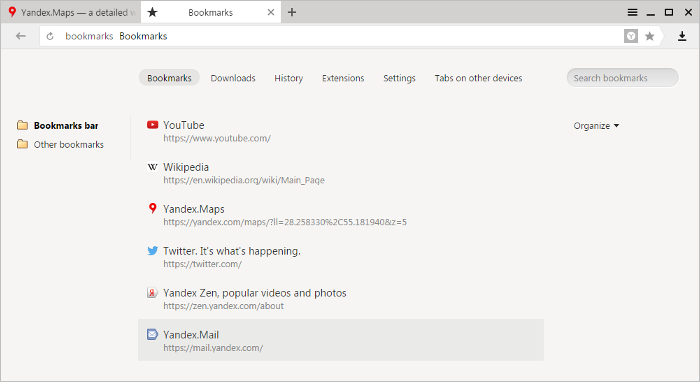Screen dimensions: 700x382
Task: Click the YouTube bookmark favicon
Action: pos(152,125)
